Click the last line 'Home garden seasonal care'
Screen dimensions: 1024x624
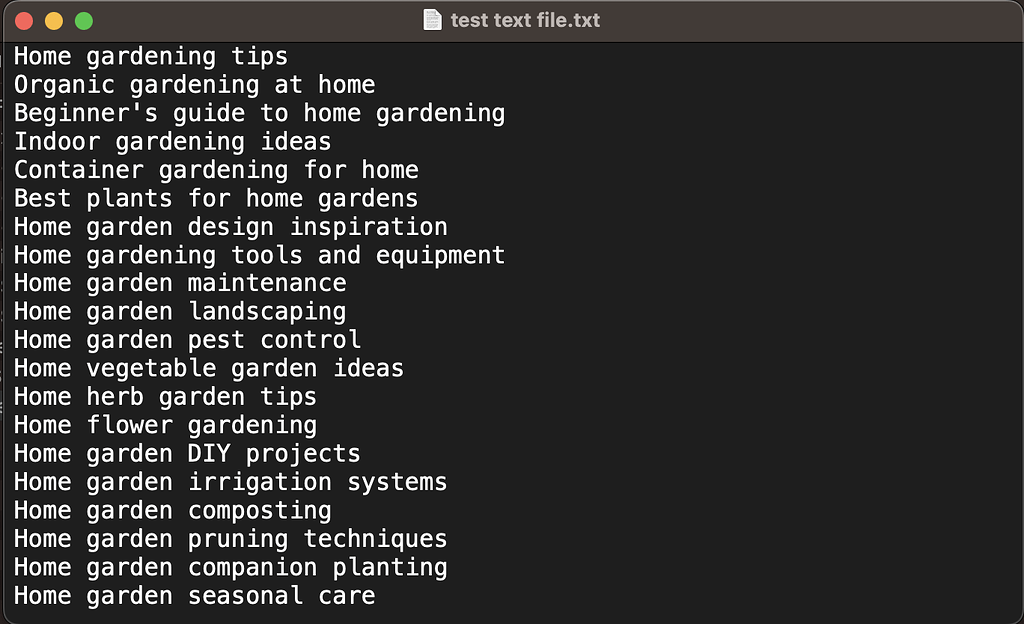(195, 596)
